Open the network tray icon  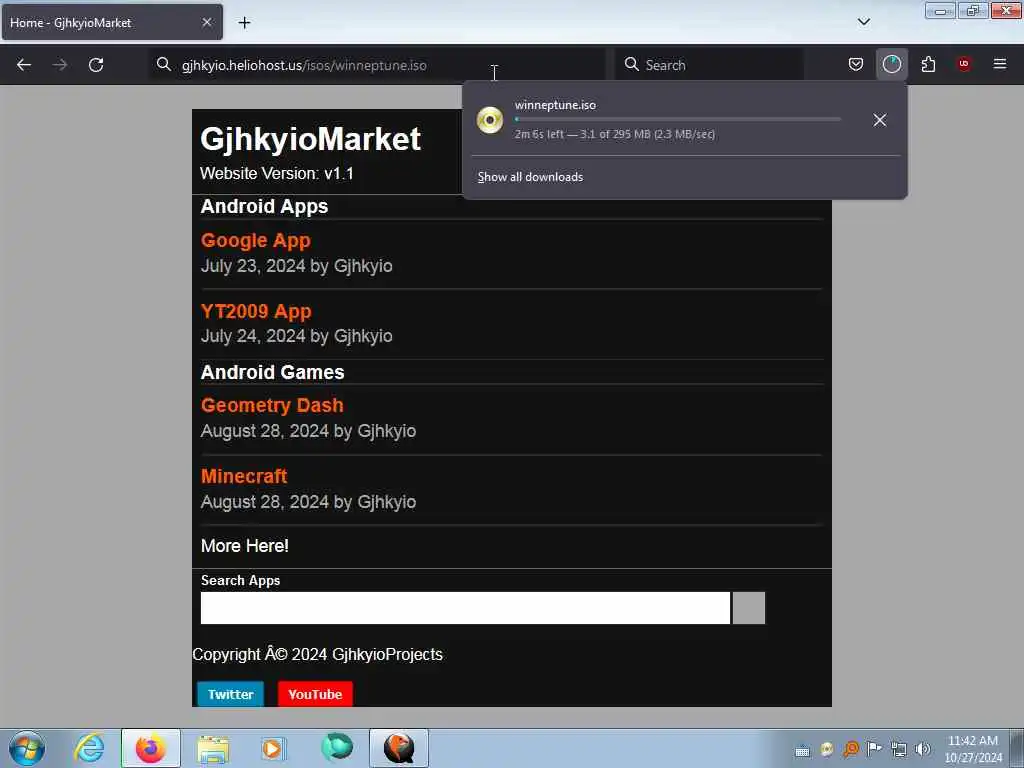click(899, 750)
